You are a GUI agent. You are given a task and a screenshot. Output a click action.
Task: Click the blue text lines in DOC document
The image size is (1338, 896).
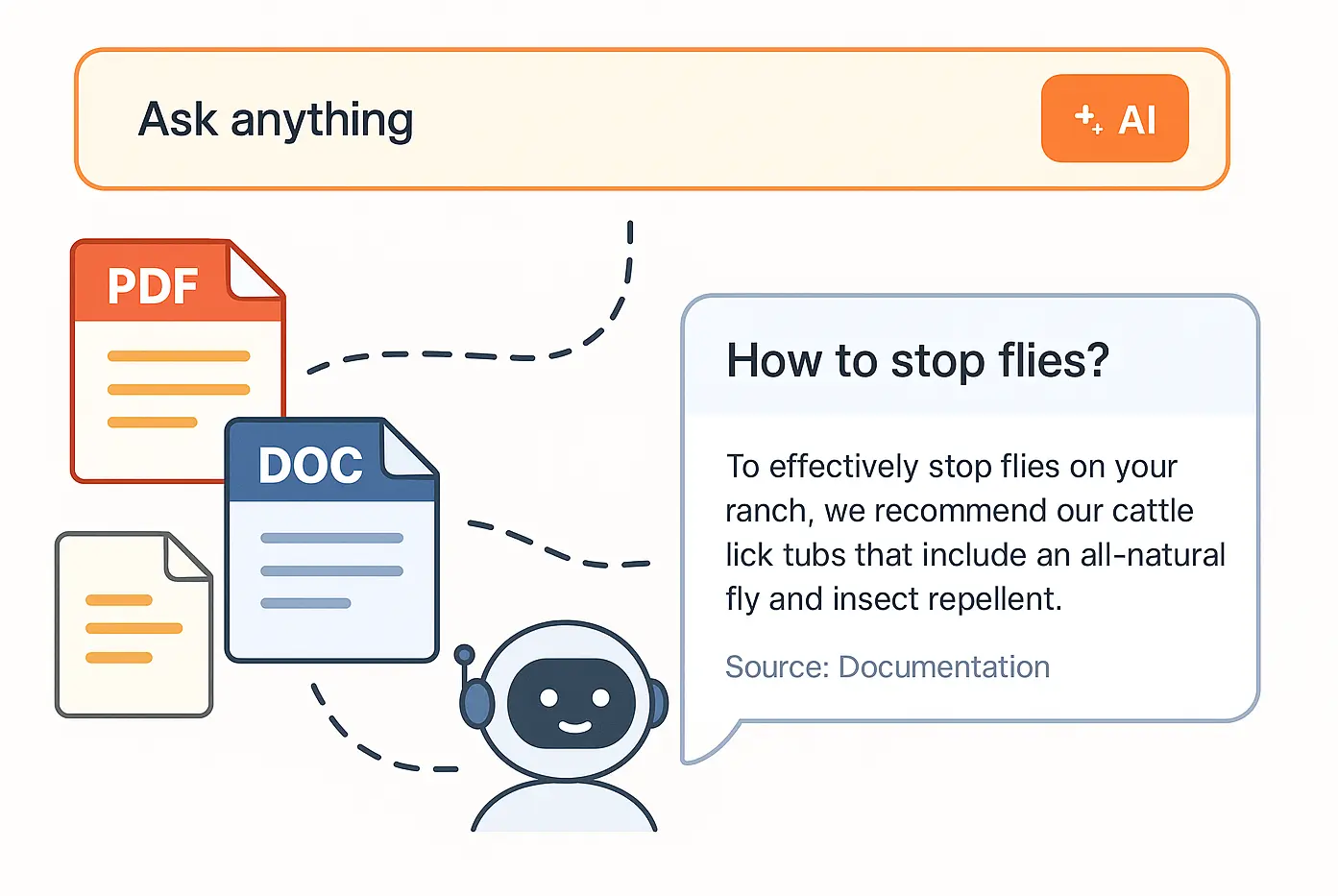point(330,570)
